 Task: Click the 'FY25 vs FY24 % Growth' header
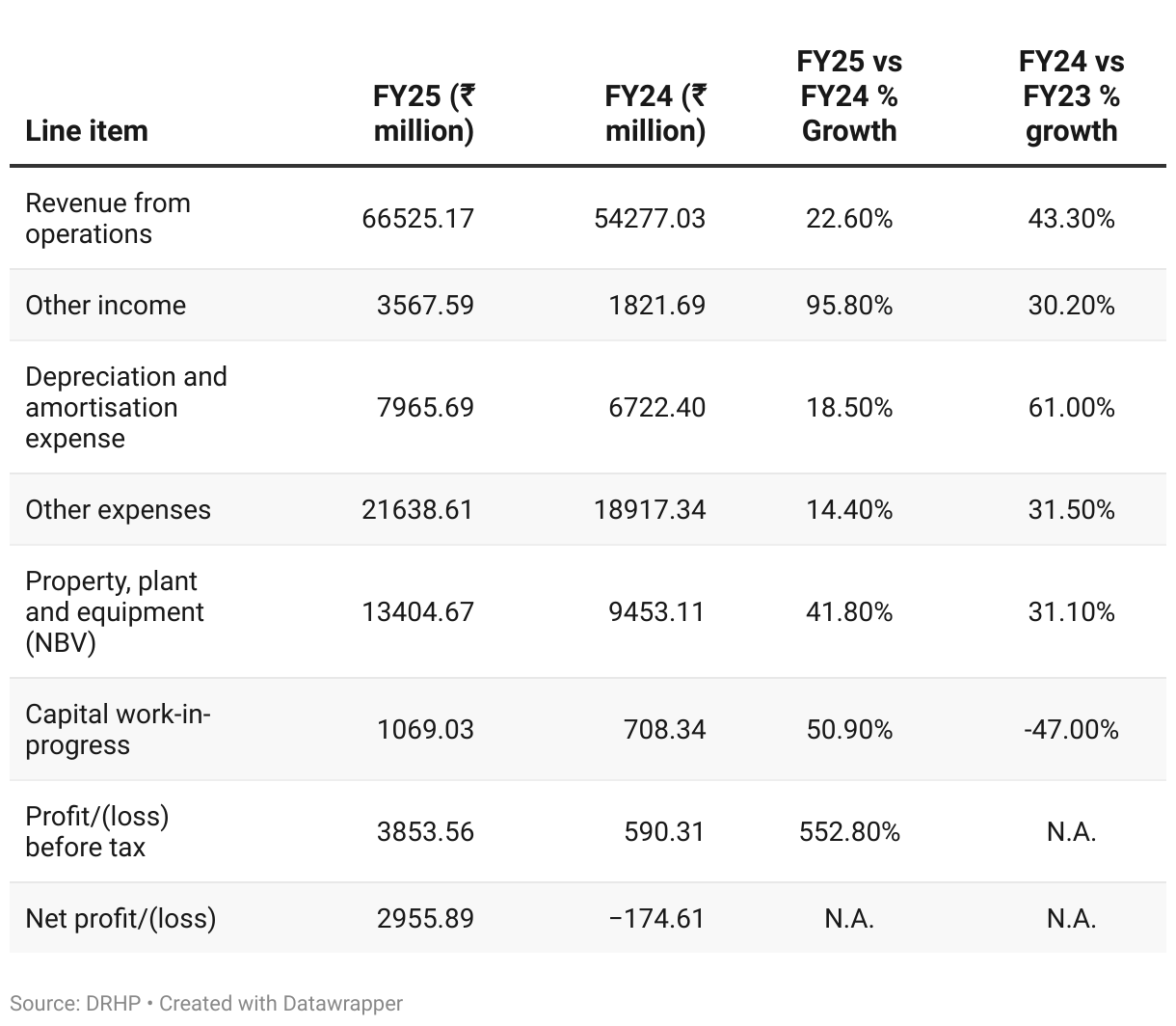[849, 96]
